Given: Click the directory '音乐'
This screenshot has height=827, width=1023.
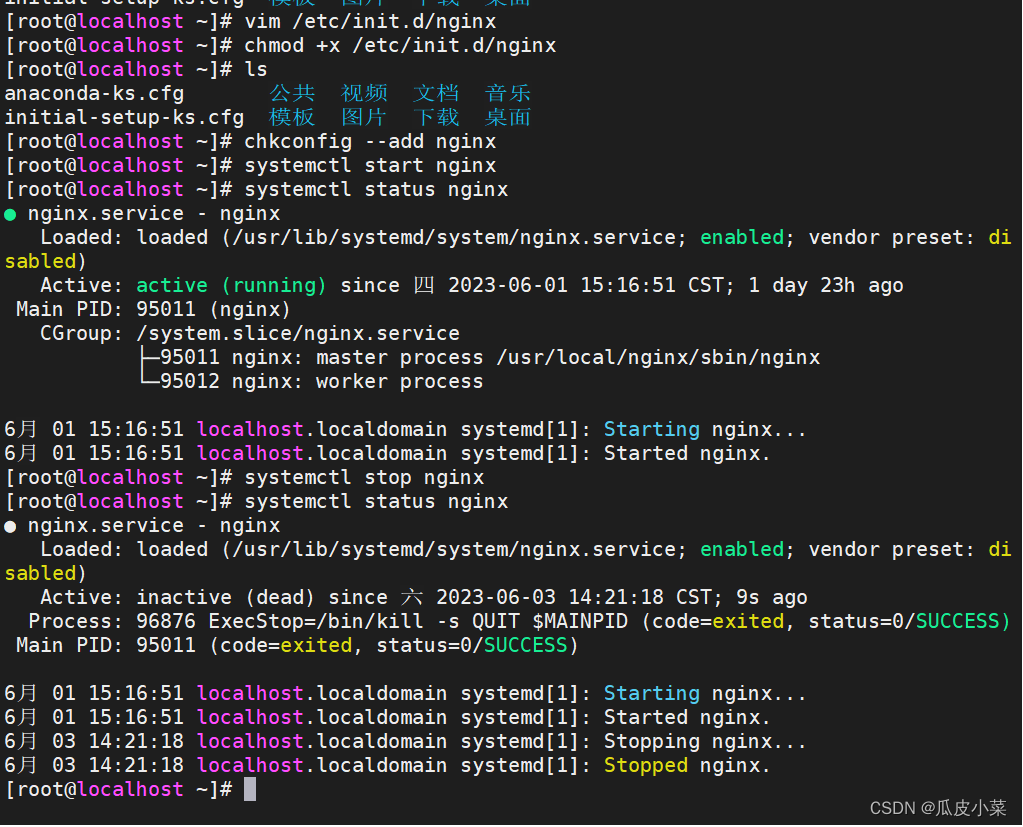Looking at the screenshot, I should [x=508, y=93].
